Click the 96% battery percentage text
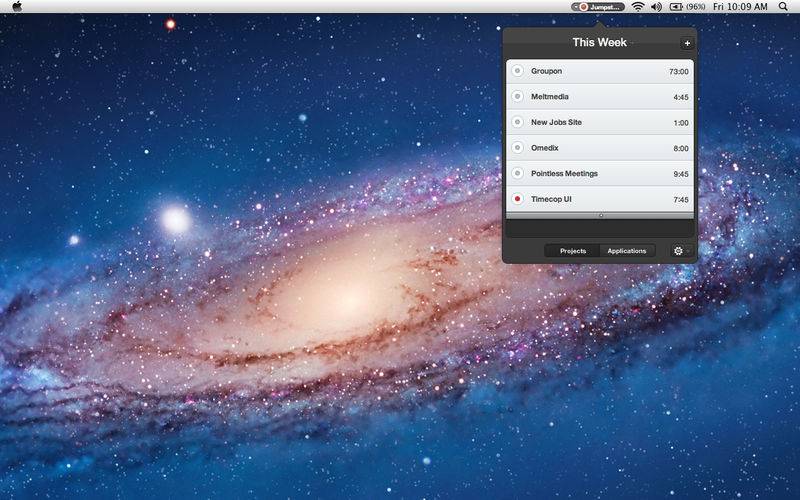This screenshot has width=800, height=500. coord(696,7)
